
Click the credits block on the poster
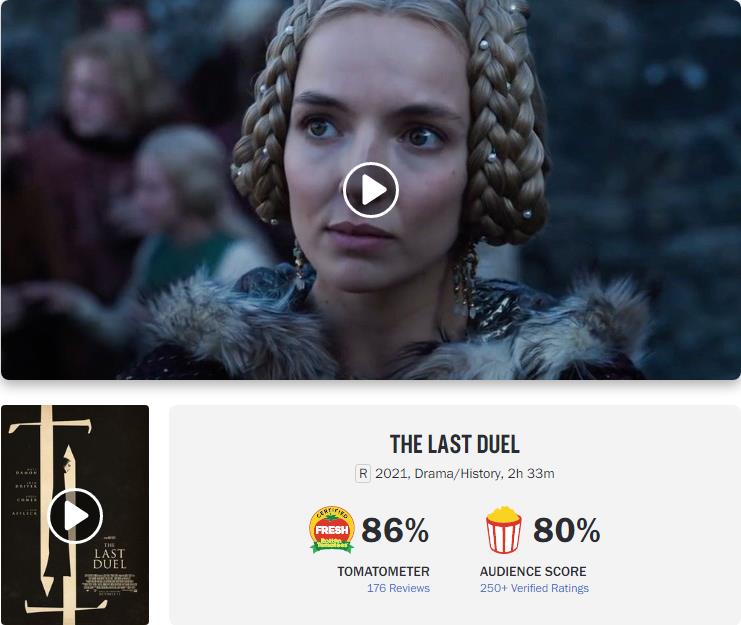110,582
